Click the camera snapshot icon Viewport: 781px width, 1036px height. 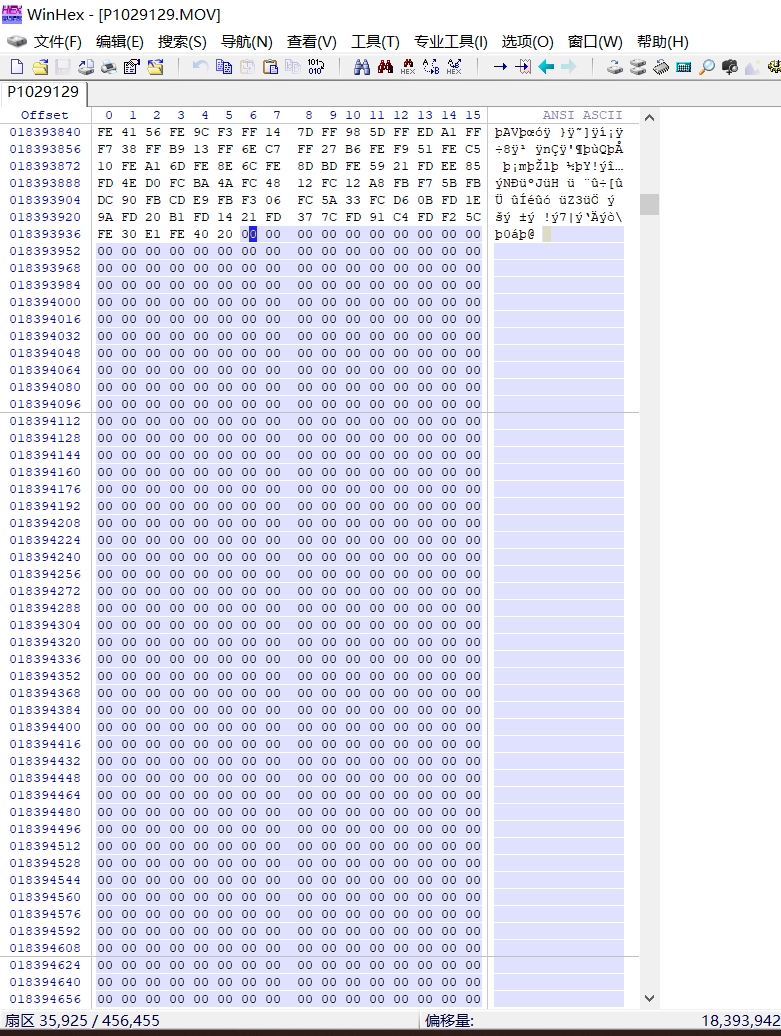pos(729,67)
